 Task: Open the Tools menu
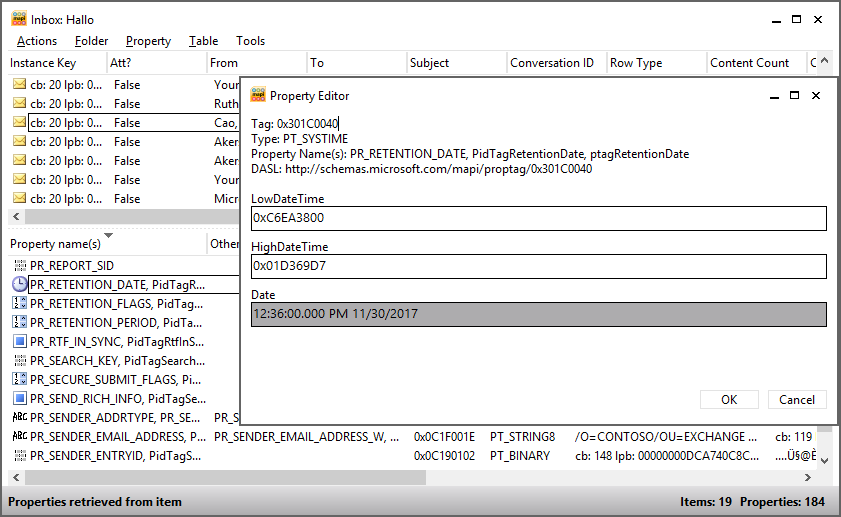(x=250, y=41)
